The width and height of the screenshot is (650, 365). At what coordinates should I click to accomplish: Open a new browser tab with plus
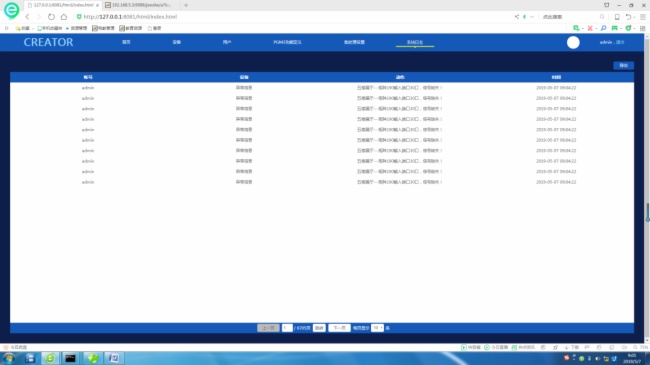186,5
